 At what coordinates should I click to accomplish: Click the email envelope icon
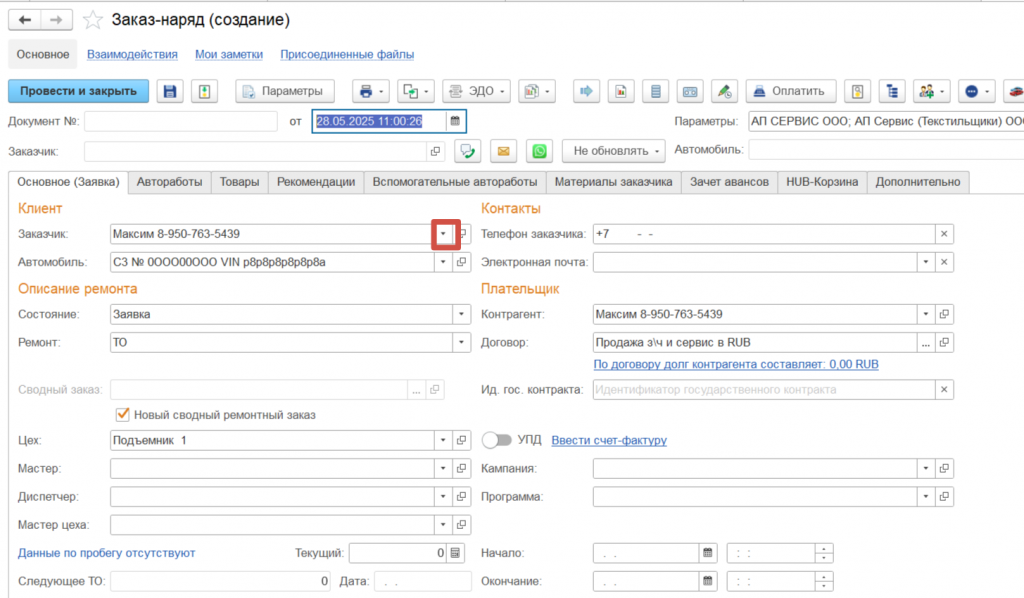point(503,151)
